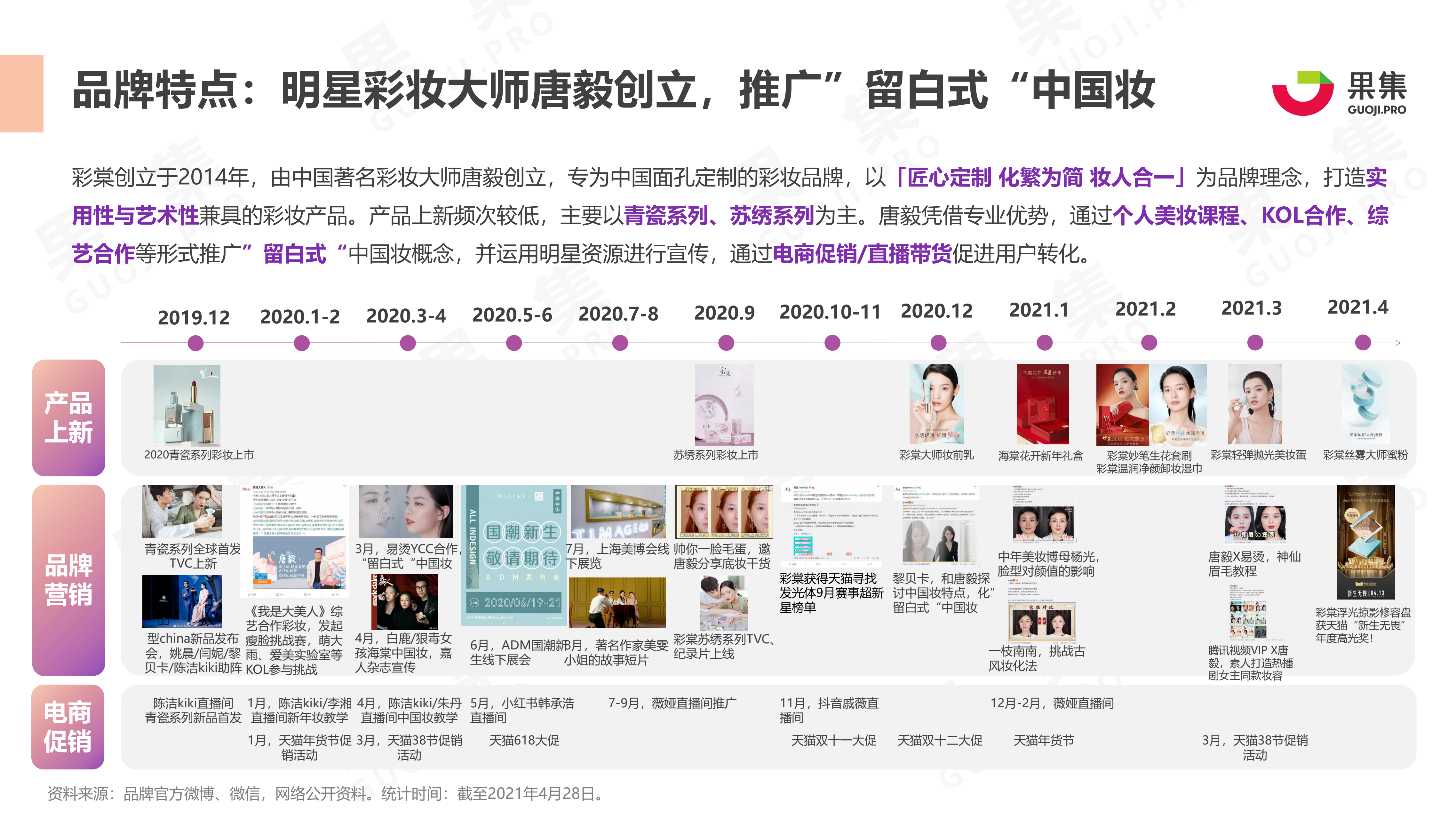The height and width of the screenshot is (819, 1456).
Task: Click the 2021.2 timeline label
Action: pyautogui.click(x=1145, y=309)
